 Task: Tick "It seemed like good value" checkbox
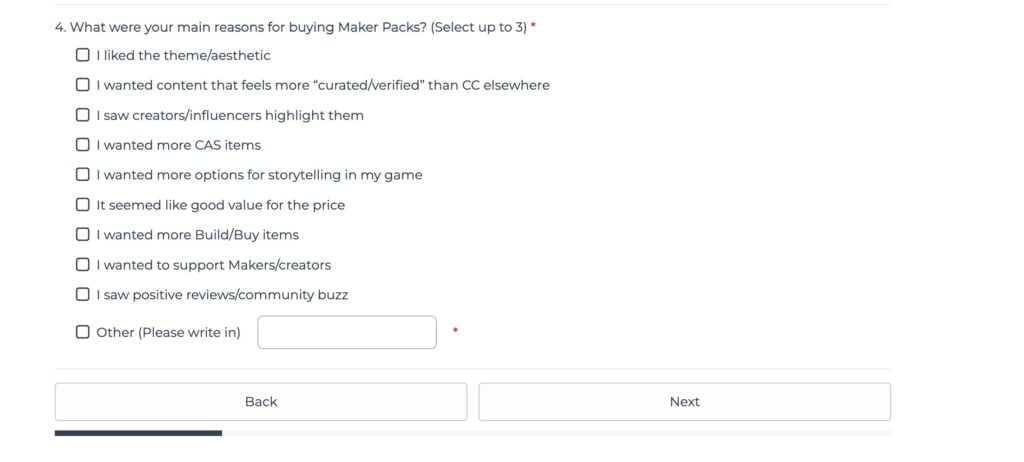(x=83, y=205)
